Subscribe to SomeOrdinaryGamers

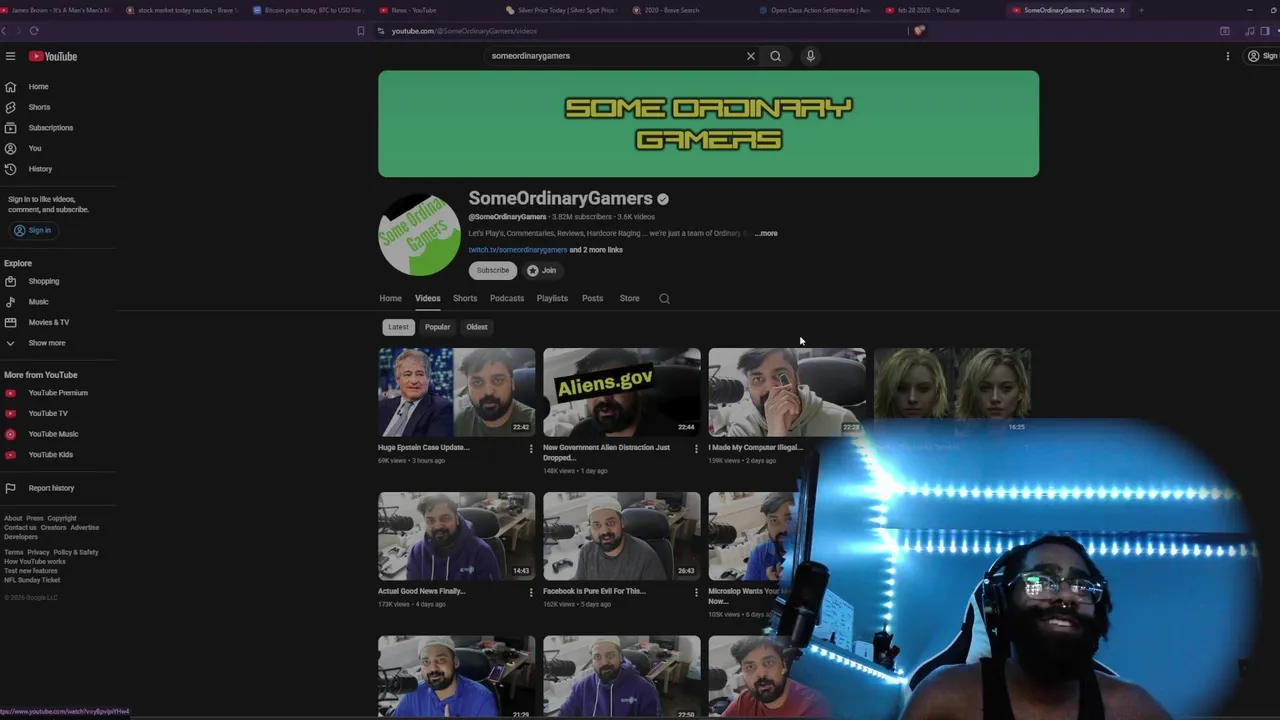493,270
